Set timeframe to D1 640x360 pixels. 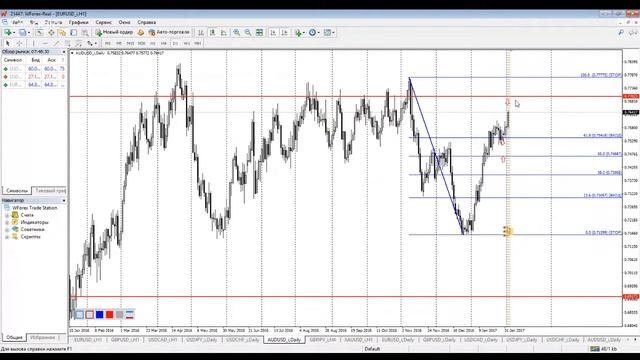pyautogui.click(x=175, y=43)
